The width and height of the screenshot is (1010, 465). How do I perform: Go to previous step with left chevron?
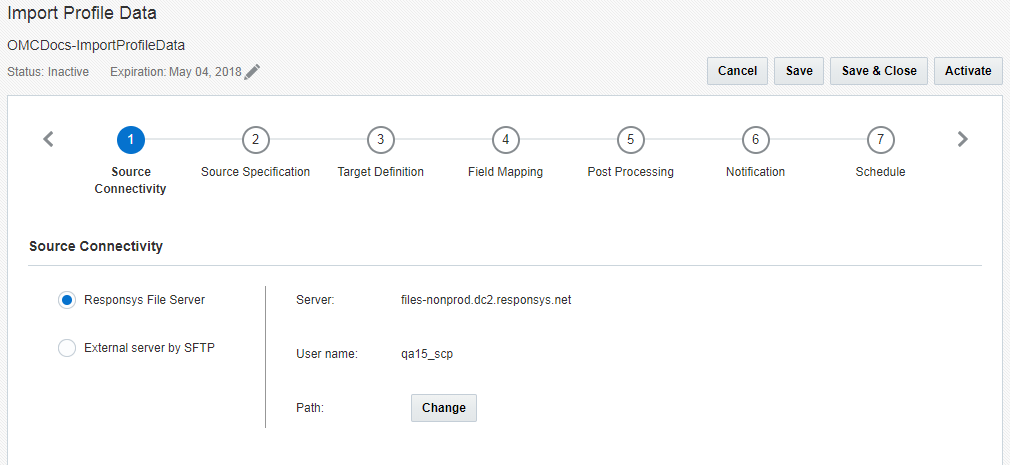point(48,139)
